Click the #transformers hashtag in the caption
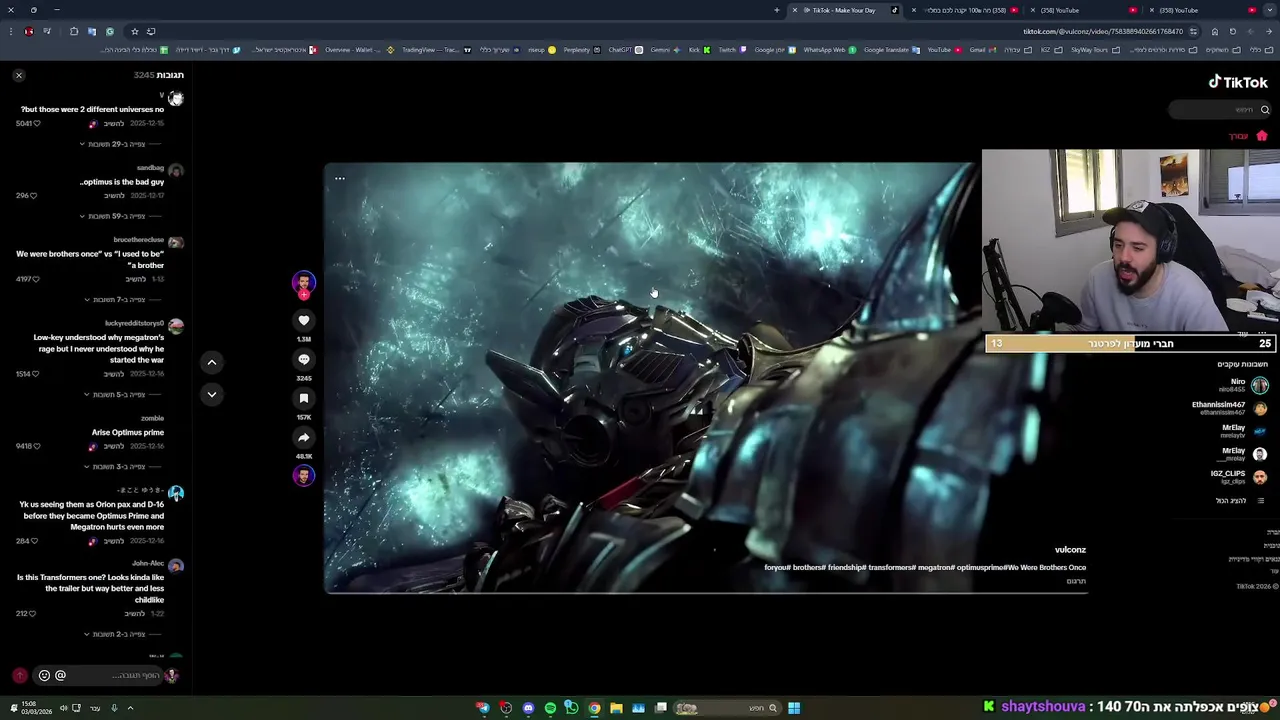The image size is (1280, 720). (892, 568)
